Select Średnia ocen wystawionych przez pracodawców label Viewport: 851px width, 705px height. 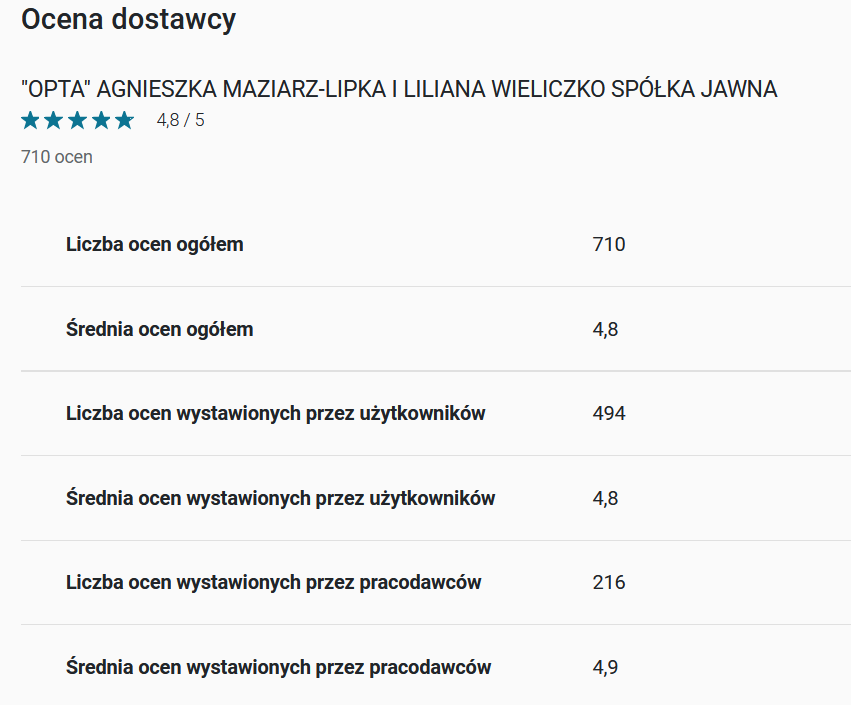tap(278, 667)
